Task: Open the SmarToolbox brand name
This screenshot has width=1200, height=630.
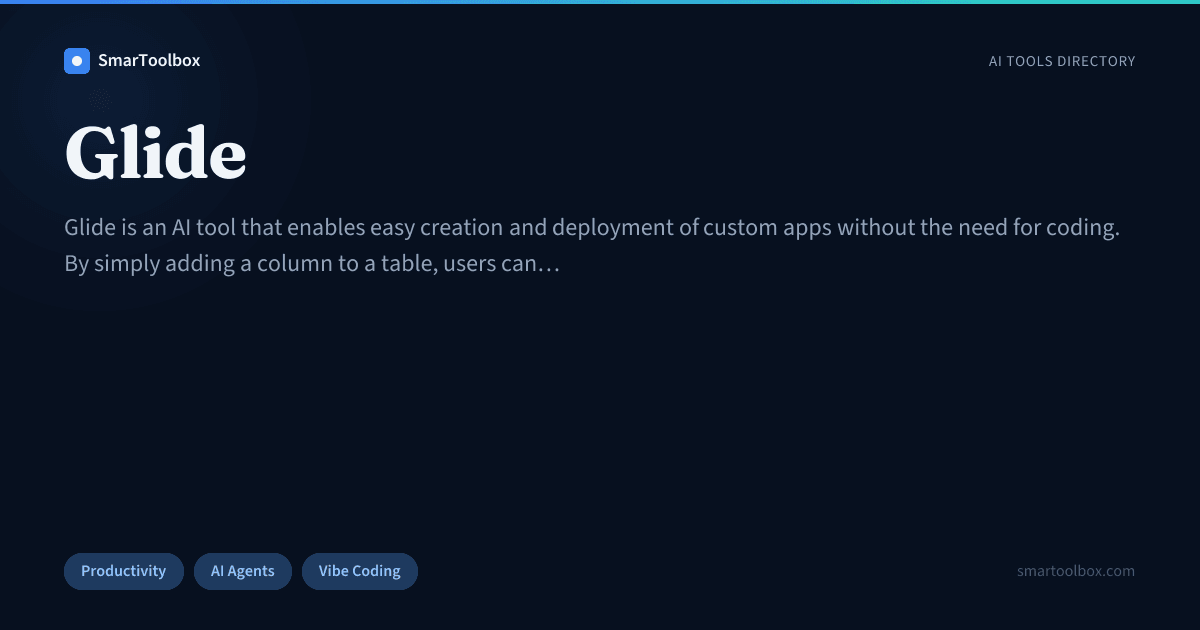Action: (x=149, y=61)
